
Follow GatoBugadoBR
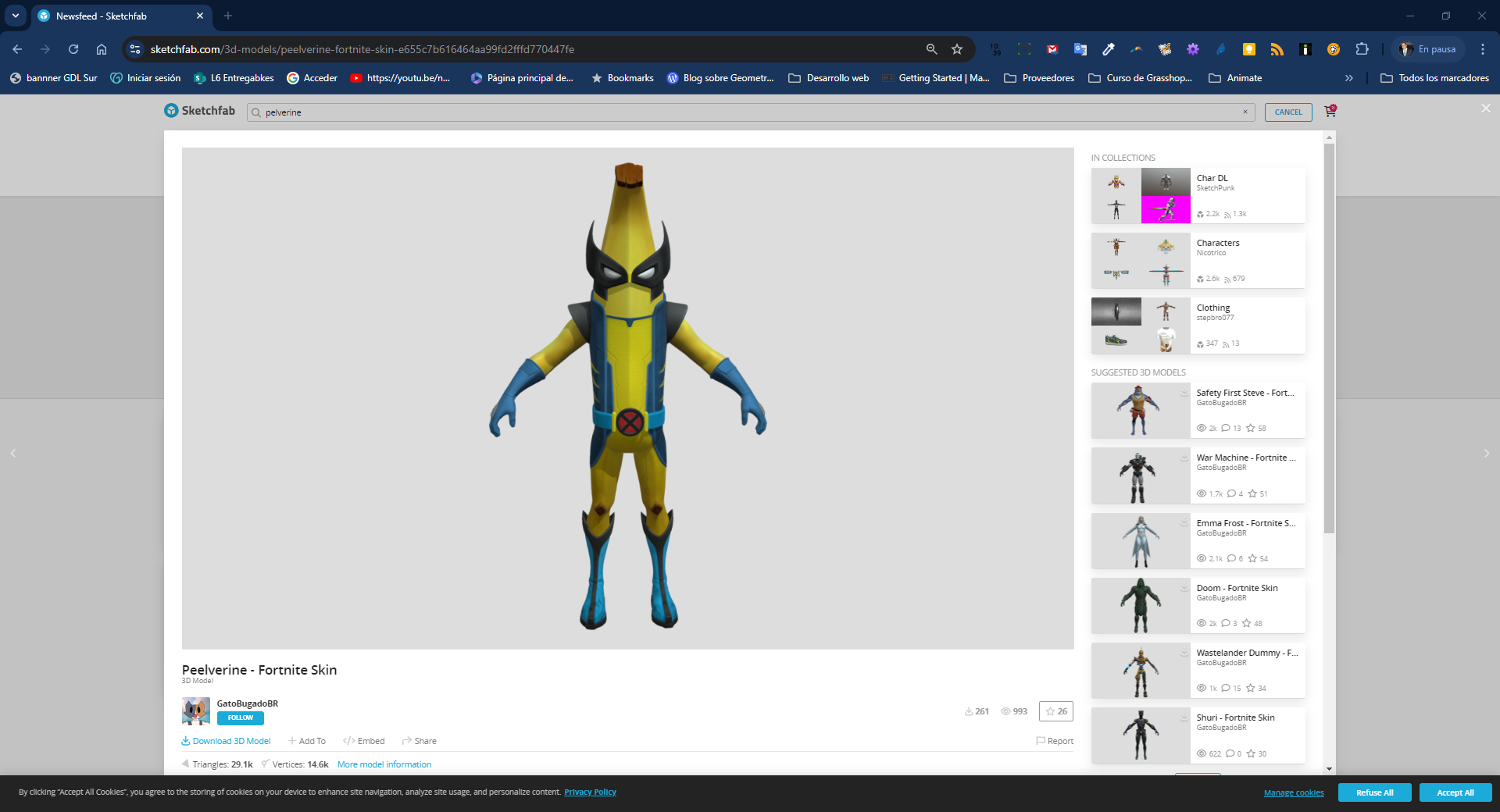pyautogui.click(x=241, y=718)
